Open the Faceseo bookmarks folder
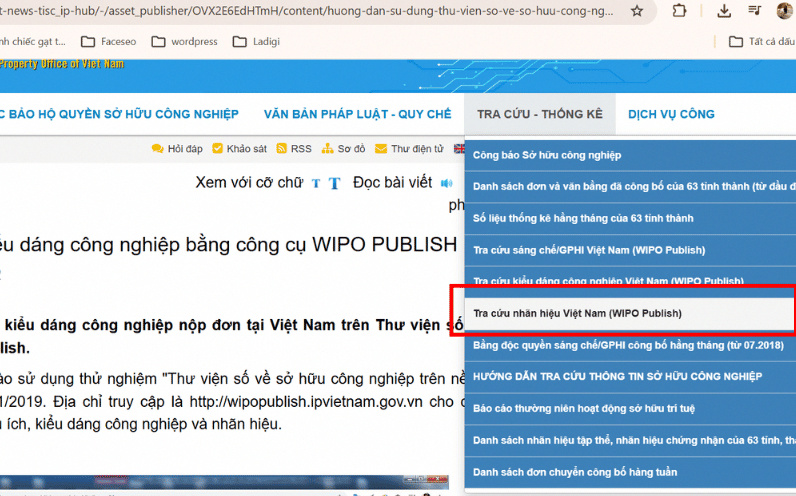Image resolution: width=796 pixels, height=496 pixels. pos(109,42)
